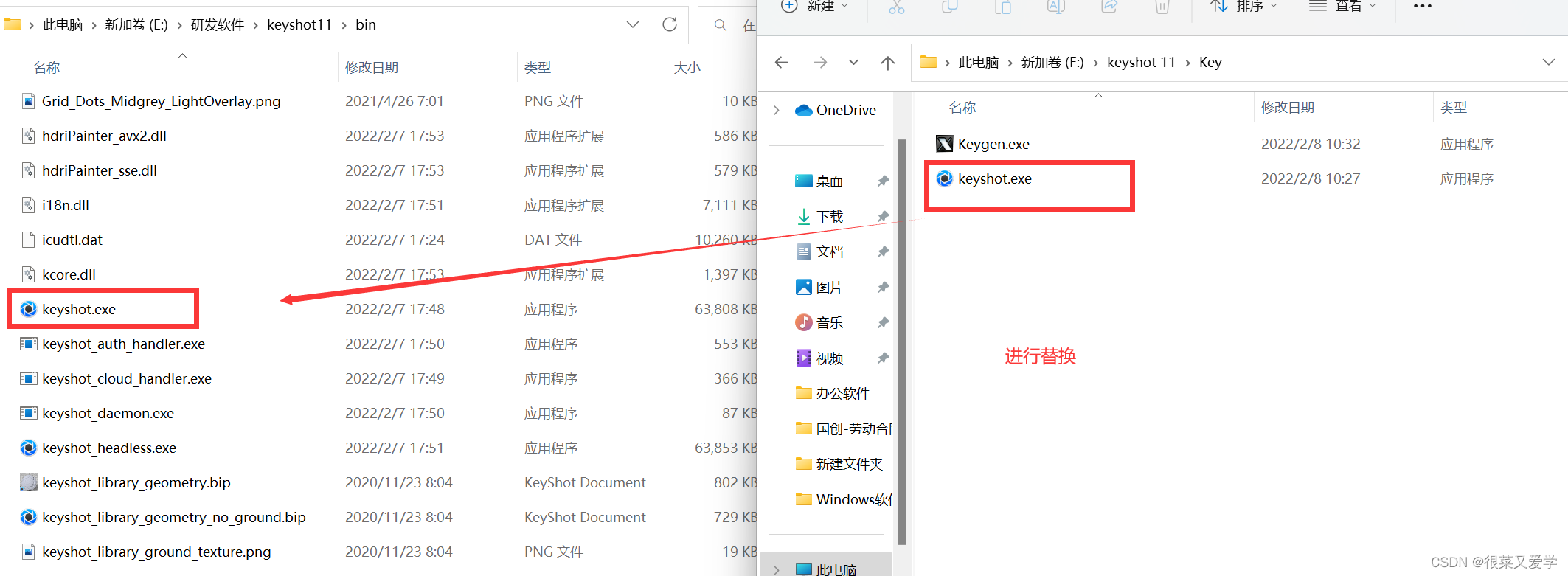
Task: Click the Rename icon in right window toolbar
Action: (1056, 7)
